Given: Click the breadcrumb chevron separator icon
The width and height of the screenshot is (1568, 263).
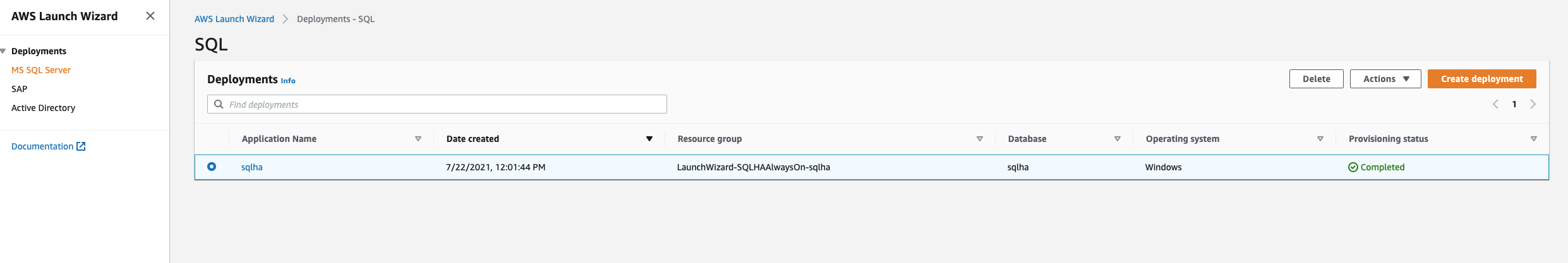Looking at the screenshot, I should click(x=286, y=19).
